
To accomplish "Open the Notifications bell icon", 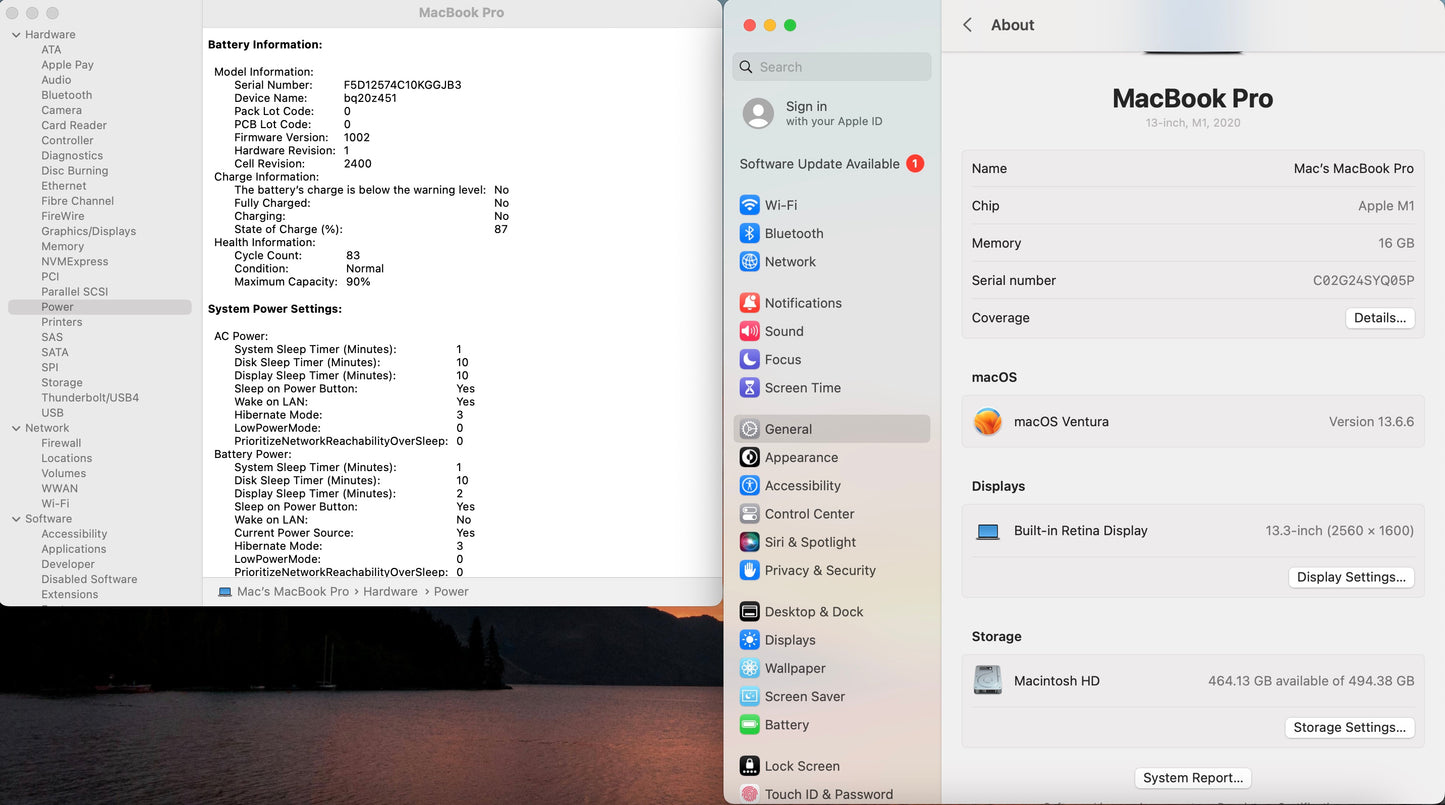I will (749, 303).
